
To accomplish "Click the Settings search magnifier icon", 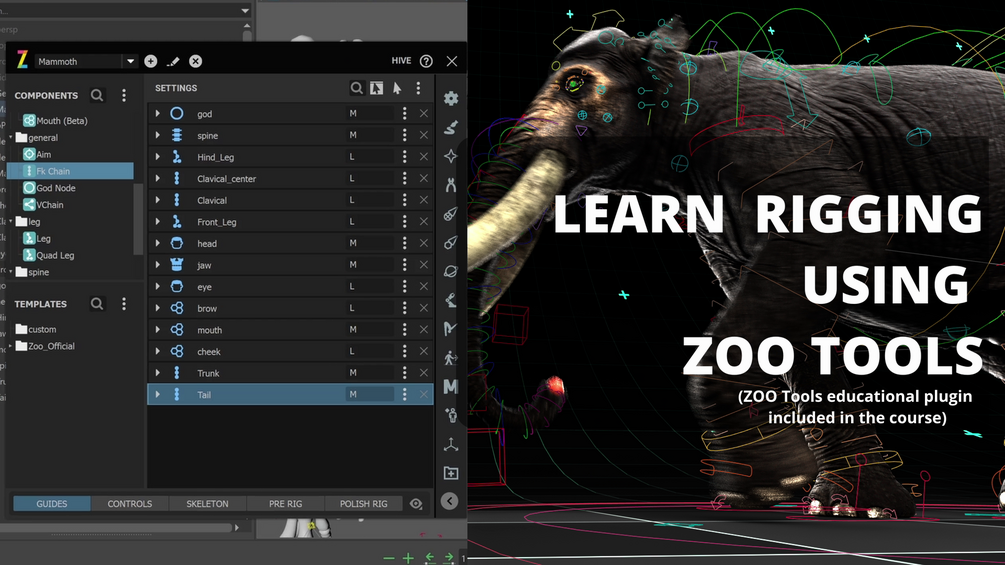I will pos(356,88).
